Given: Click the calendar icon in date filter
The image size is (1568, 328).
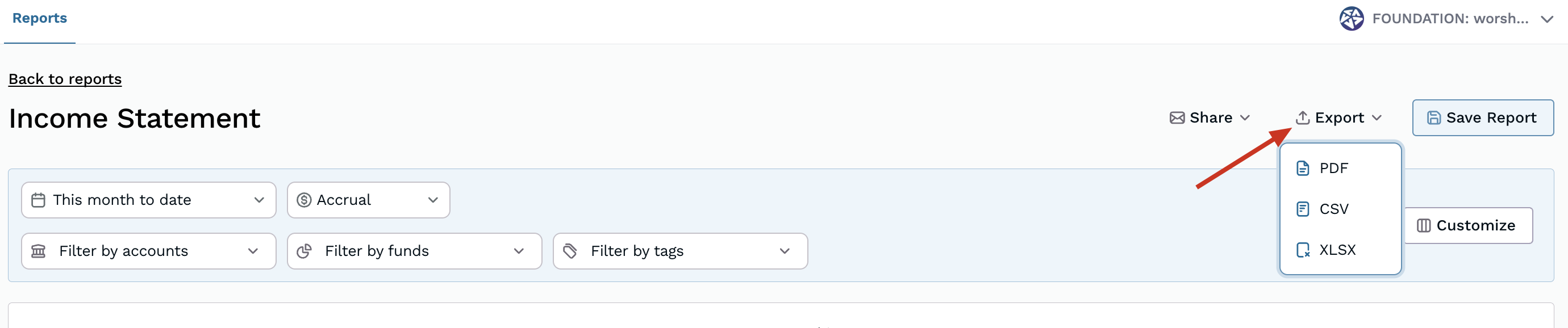Looking at the screenshot, I should pyautogui.click(x=39, y=200).
